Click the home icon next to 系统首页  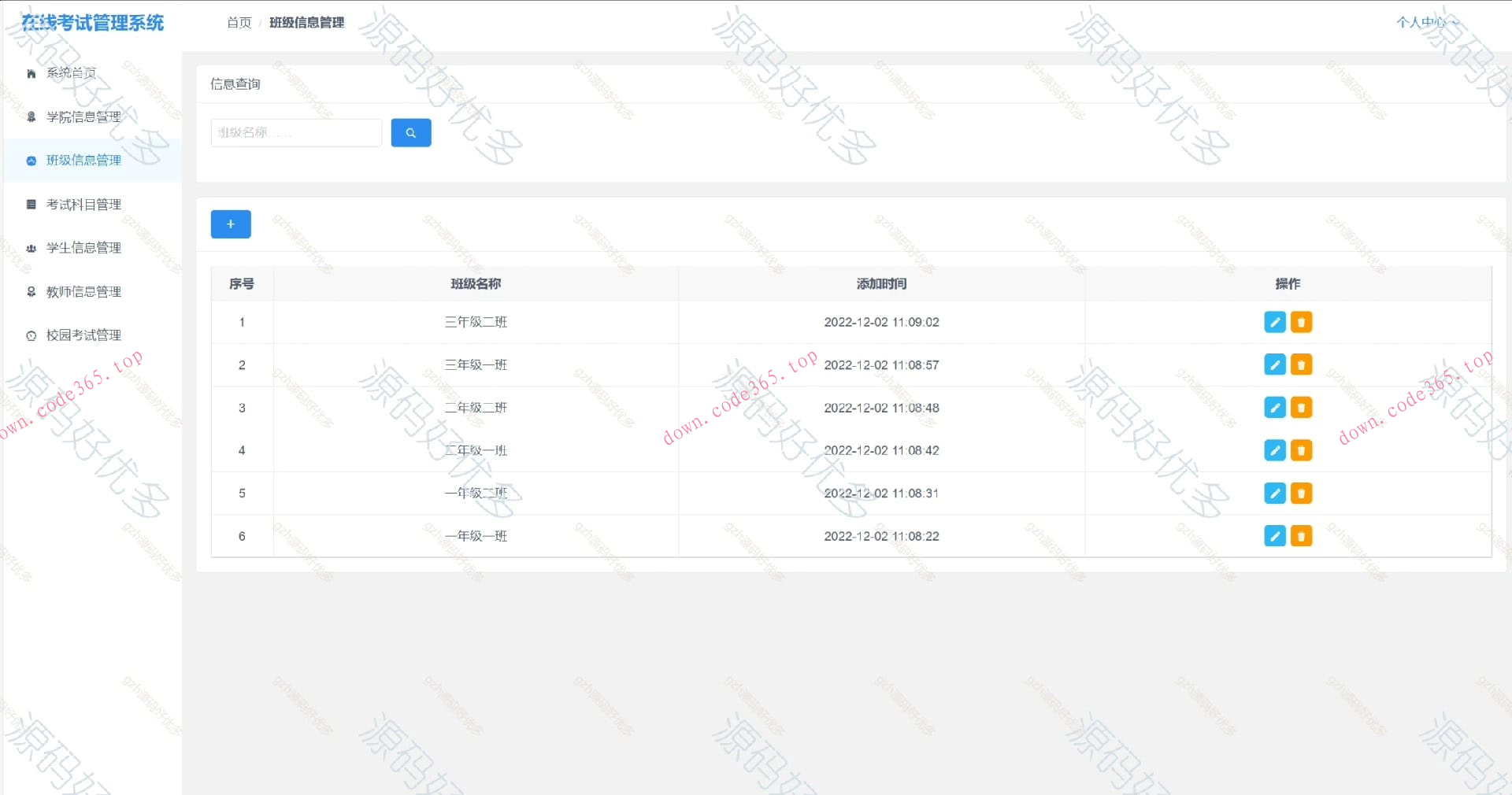31,72
